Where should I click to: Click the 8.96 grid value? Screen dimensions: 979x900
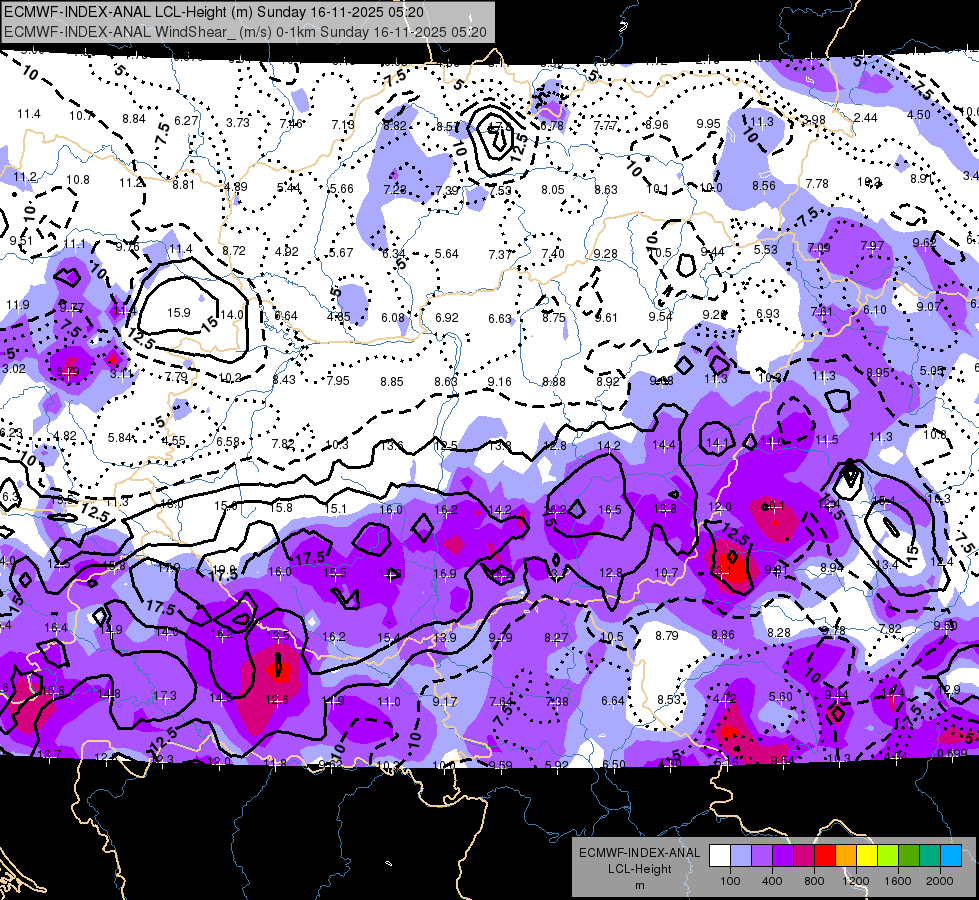tap(657, 125)
